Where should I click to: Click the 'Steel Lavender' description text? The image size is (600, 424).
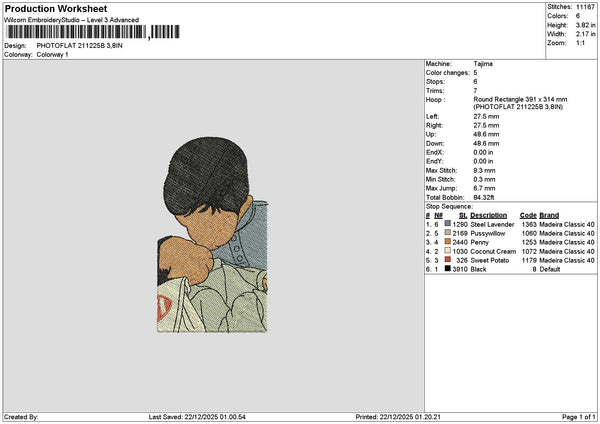492,224
